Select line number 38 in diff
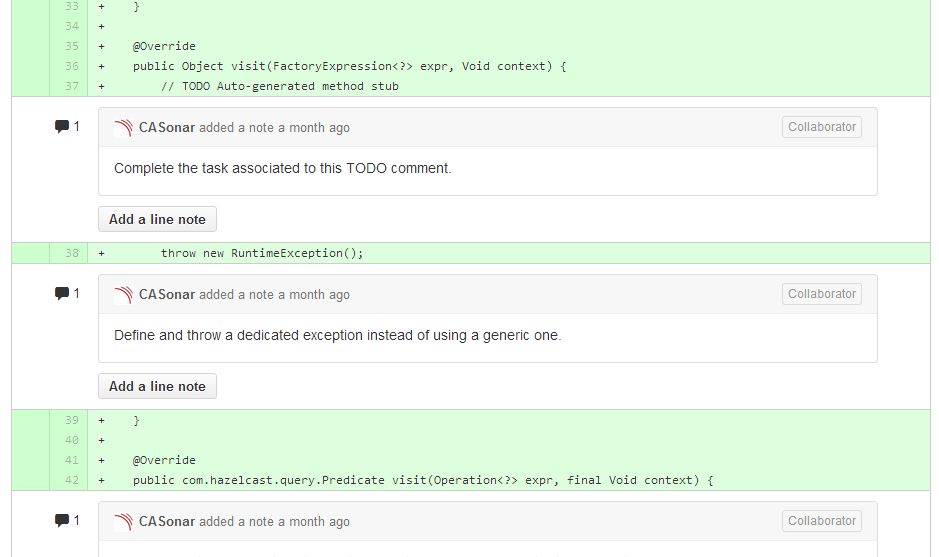The height and width of the screenshot is (557, 939). tap(71, 253)
